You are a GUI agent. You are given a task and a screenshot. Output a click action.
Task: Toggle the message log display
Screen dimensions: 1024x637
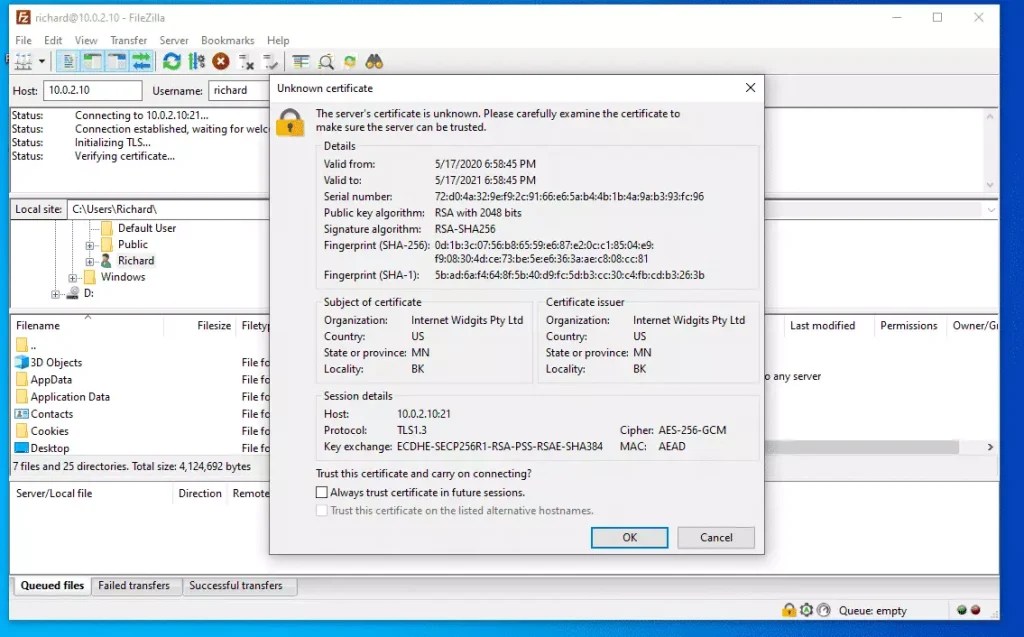[x=68, y=62]
